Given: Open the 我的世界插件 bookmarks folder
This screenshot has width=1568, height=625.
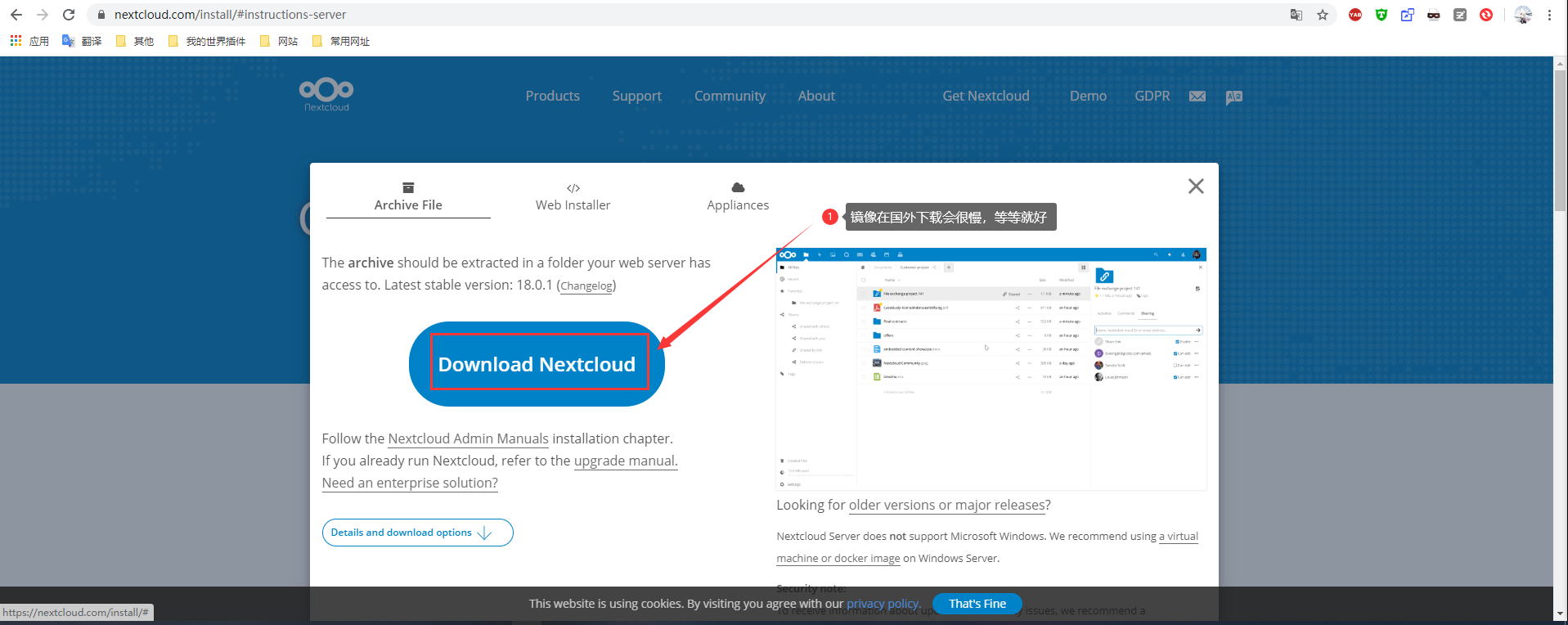Looking at the screenshot, I should click(206, 41).
